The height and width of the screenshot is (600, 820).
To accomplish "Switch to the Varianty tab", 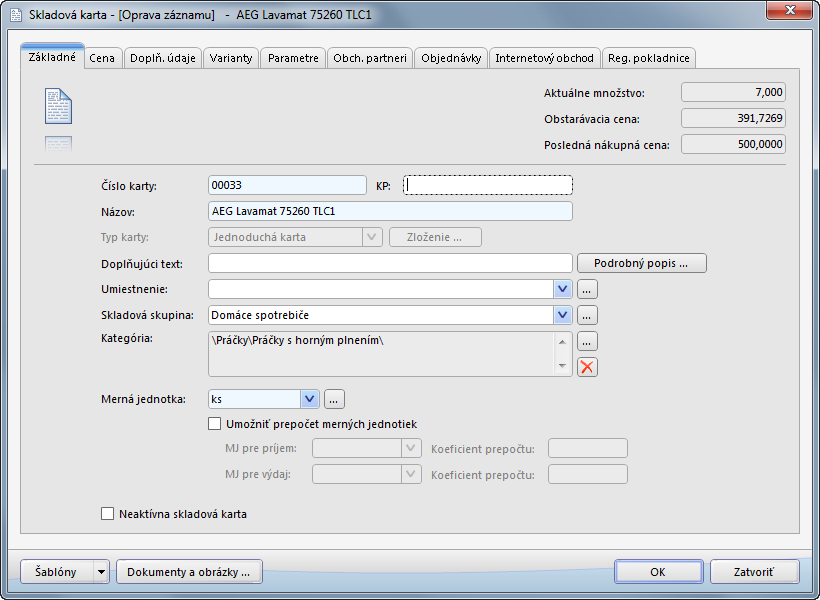I will click(231, 58).
